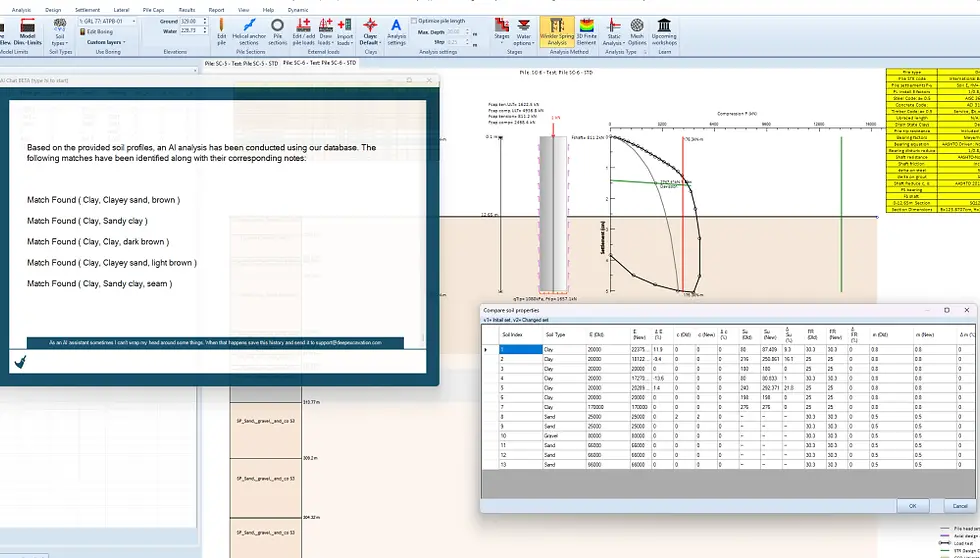Click the Step value field
The width and height of the screenshot is (980, 558).
pos(454,42)
